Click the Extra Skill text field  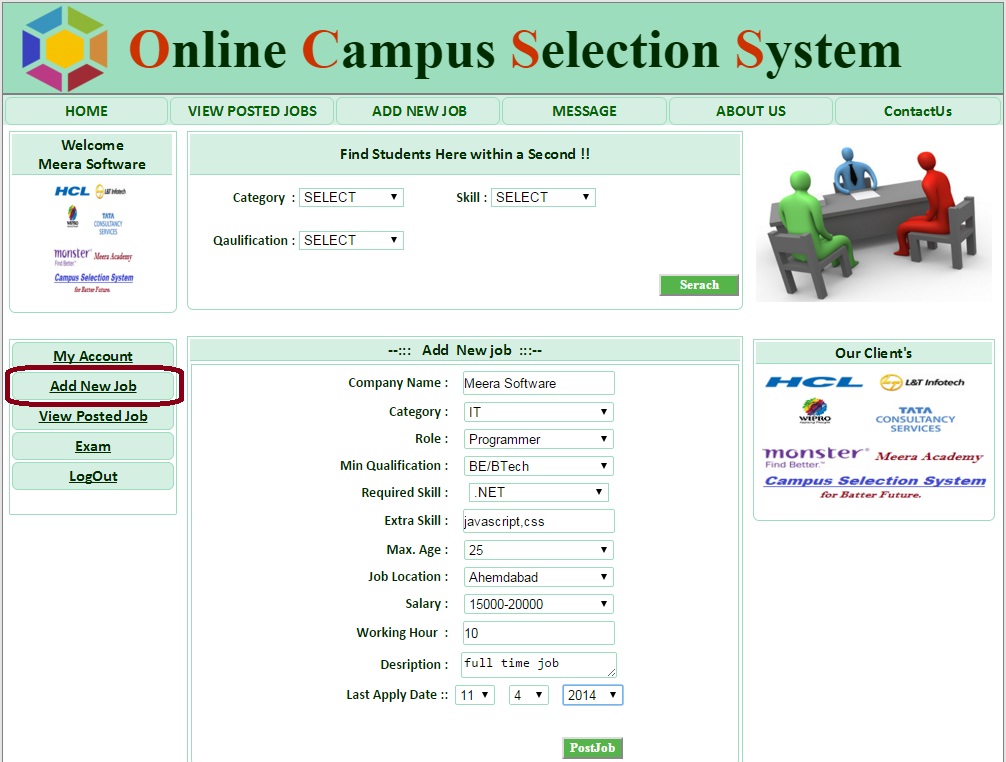tap(538, 521)
